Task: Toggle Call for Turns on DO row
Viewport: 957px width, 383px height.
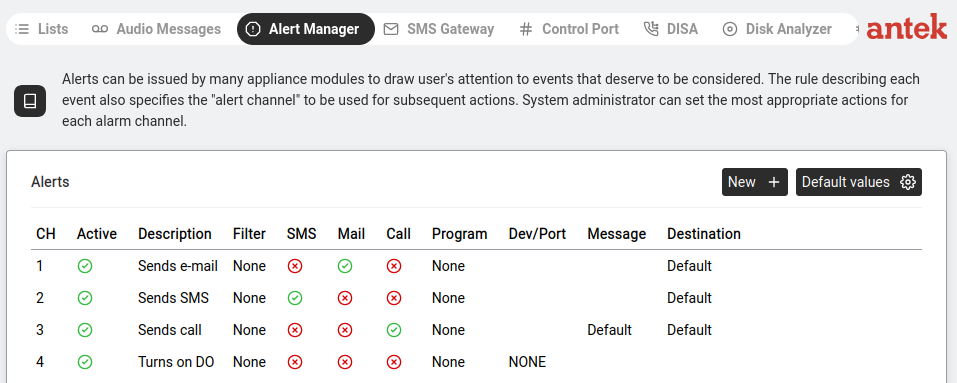Action: [394, 362]
